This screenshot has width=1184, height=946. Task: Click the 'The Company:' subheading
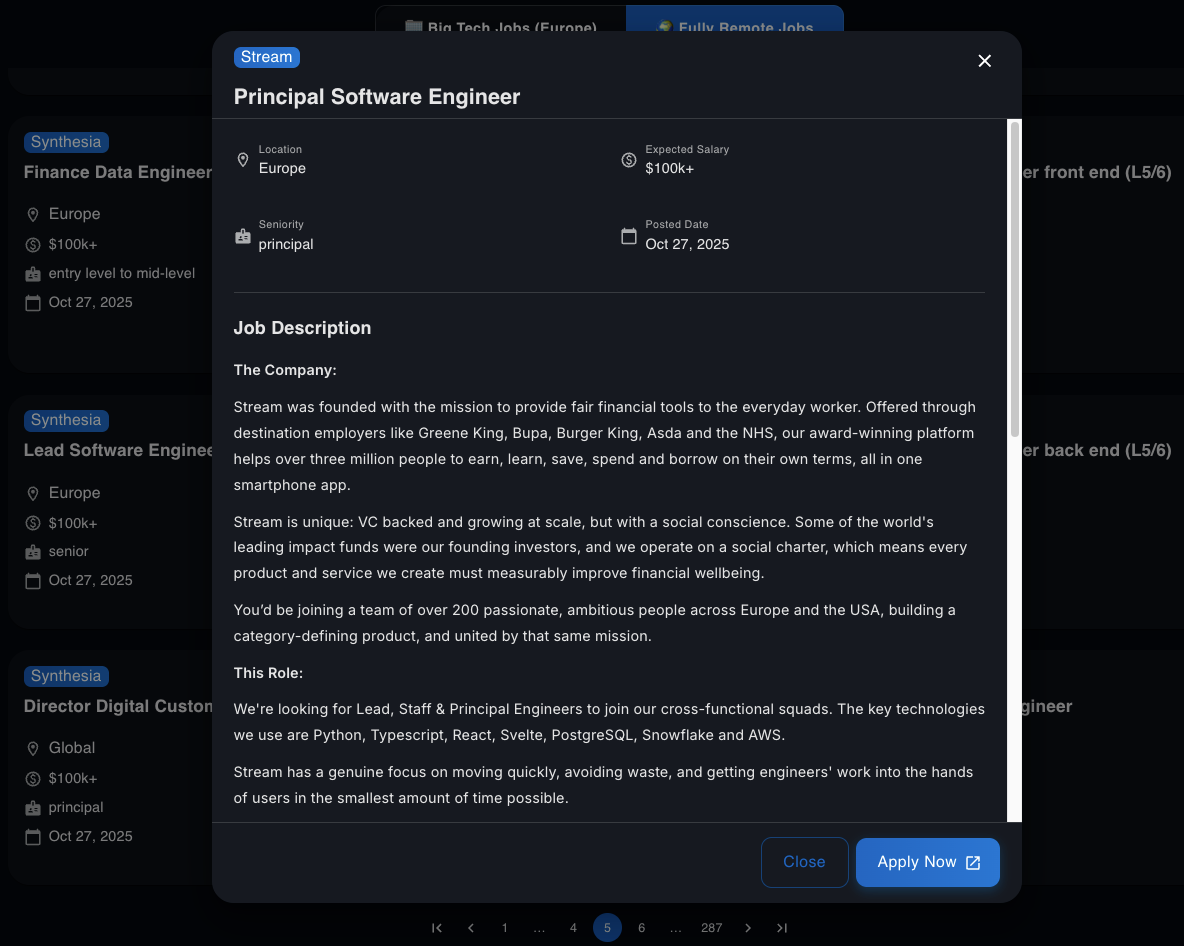click(285, 371)
